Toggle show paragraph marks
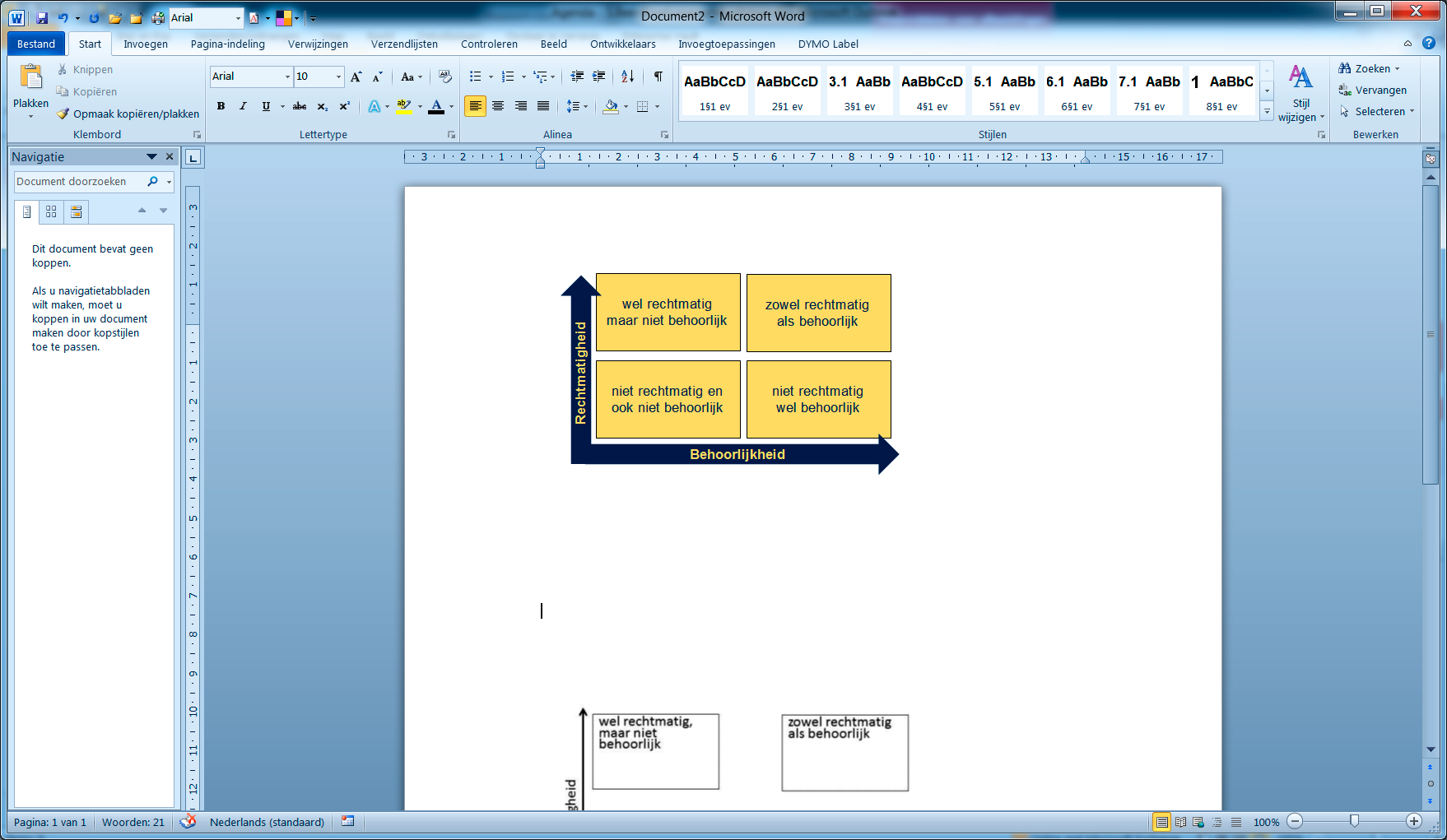This screenshot has height=840, width=1447. [x=658, y=77]
